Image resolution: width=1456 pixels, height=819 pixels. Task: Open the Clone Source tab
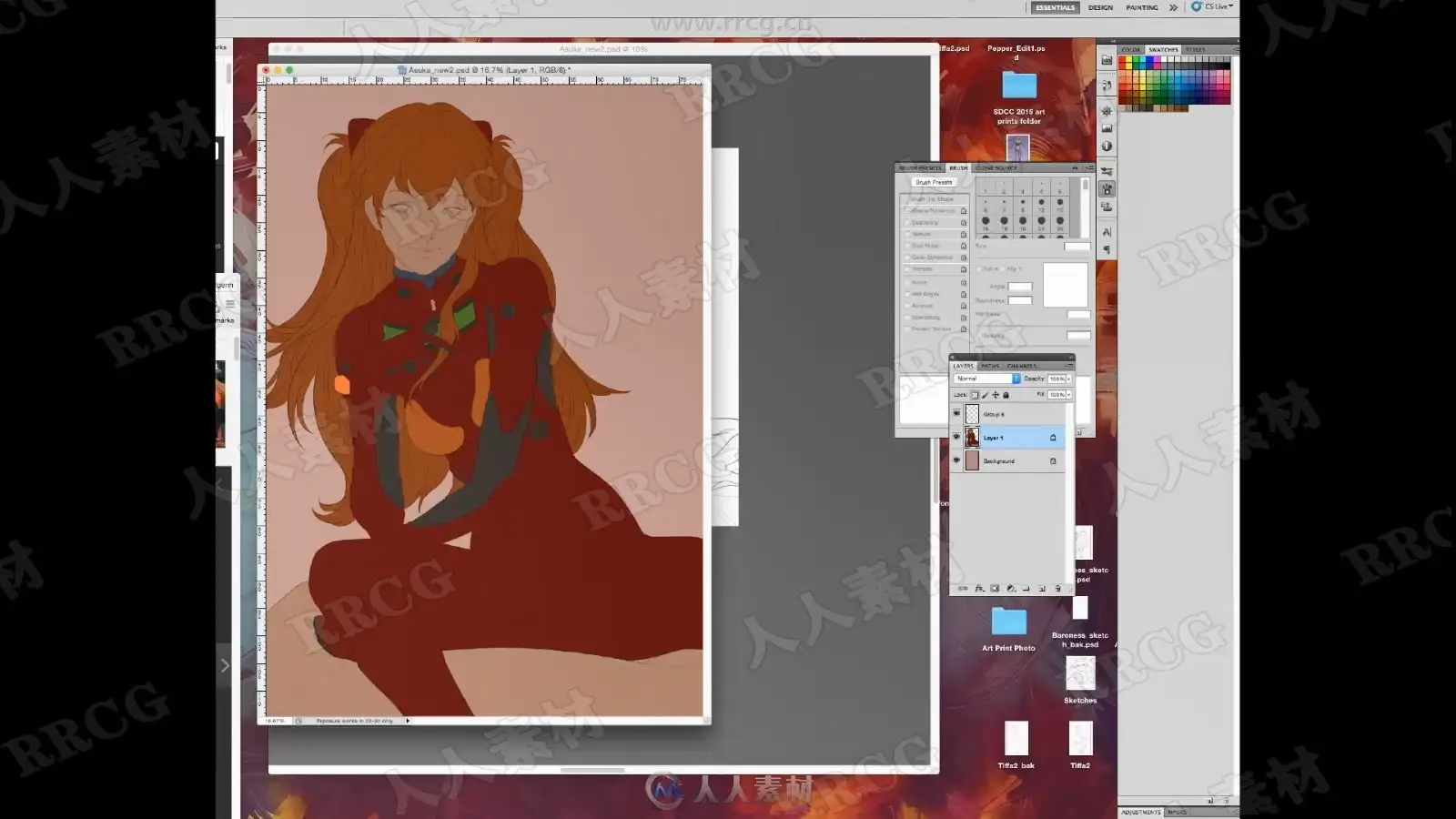tap(996, 168)
